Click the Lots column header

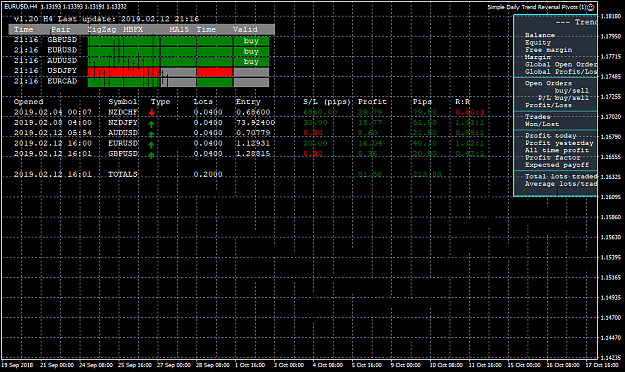pos(203,102)
